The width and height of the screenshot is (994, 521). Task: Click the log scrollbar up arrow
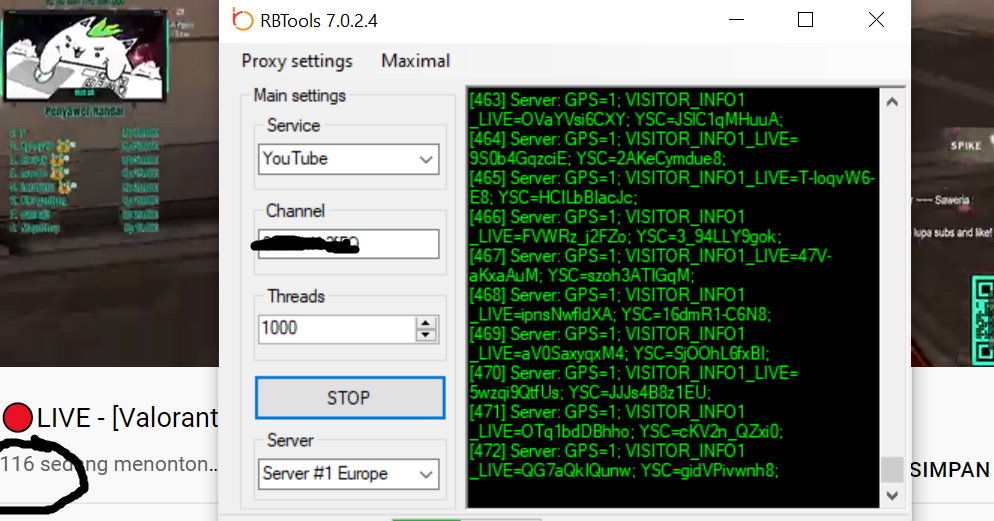[892, 101]
